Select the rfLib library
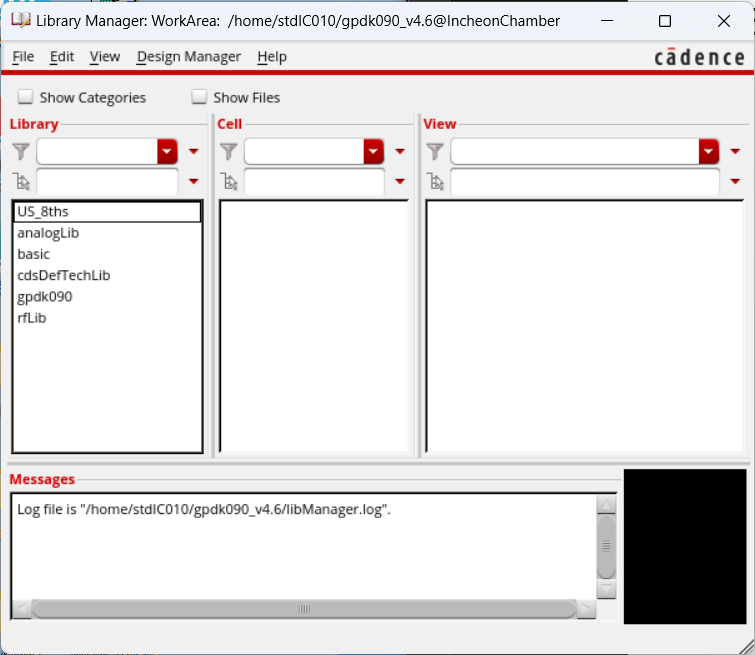Image resolution: width=755 pixels, height=655 pixels. pyautogui.click(x=107, y=318)
